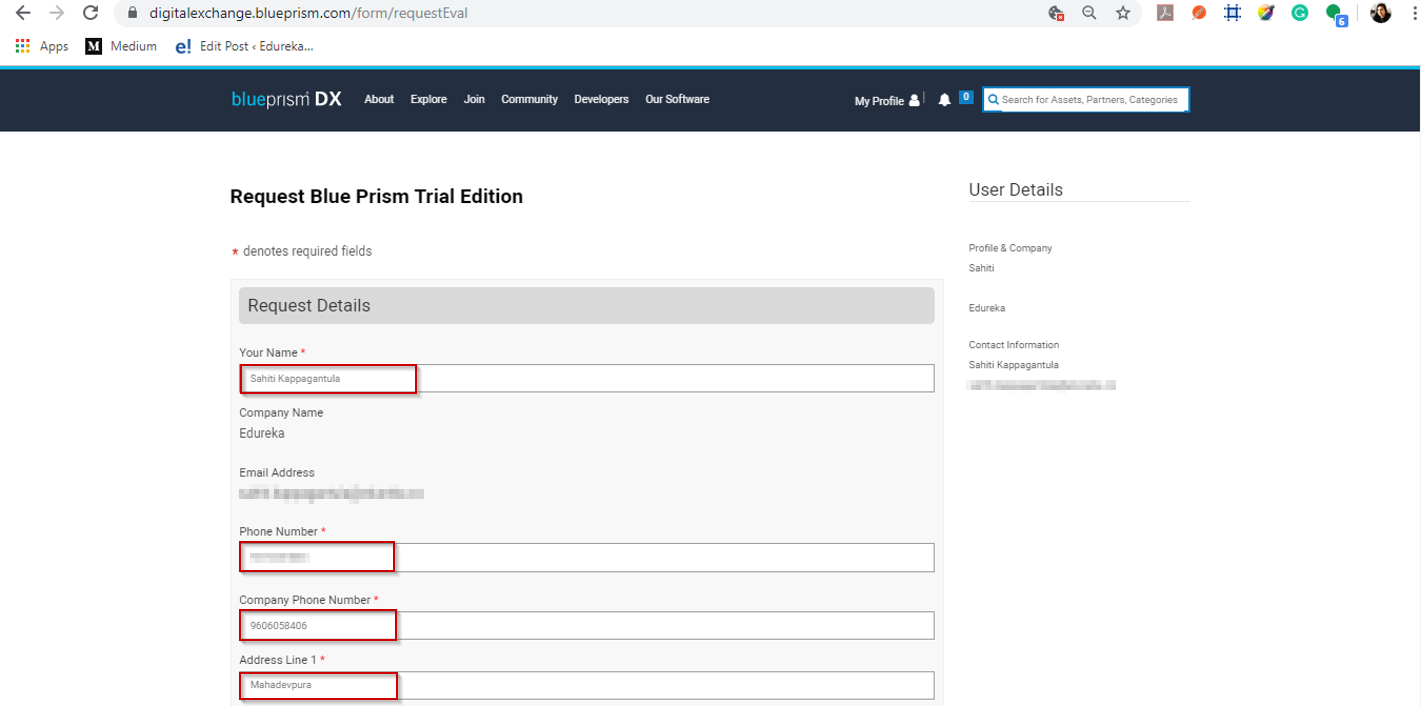Open the Apps bookmarks shortcut

point(42,46)
